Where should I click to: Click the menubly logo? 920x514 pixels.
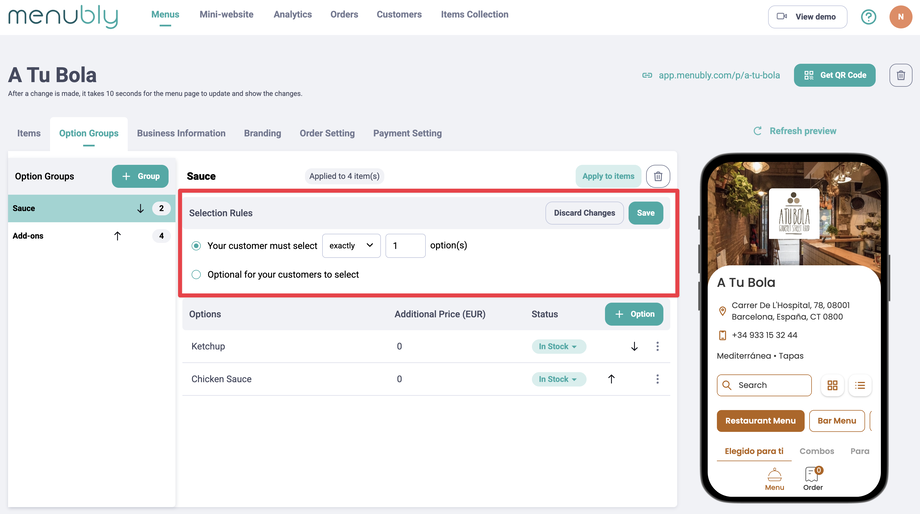(63, 16)
